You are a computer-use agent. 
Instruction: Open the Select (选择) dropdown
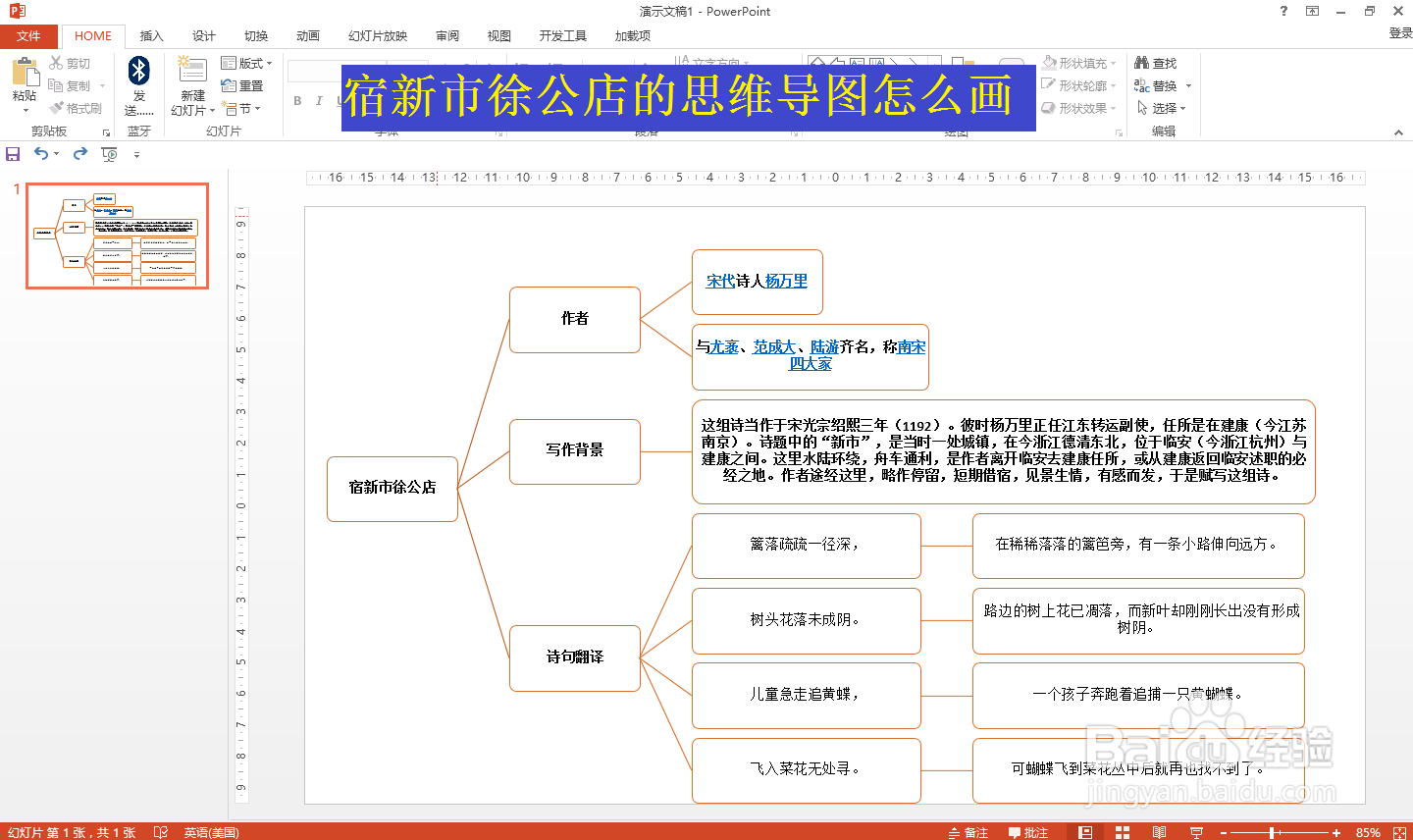pos(1162,108)
